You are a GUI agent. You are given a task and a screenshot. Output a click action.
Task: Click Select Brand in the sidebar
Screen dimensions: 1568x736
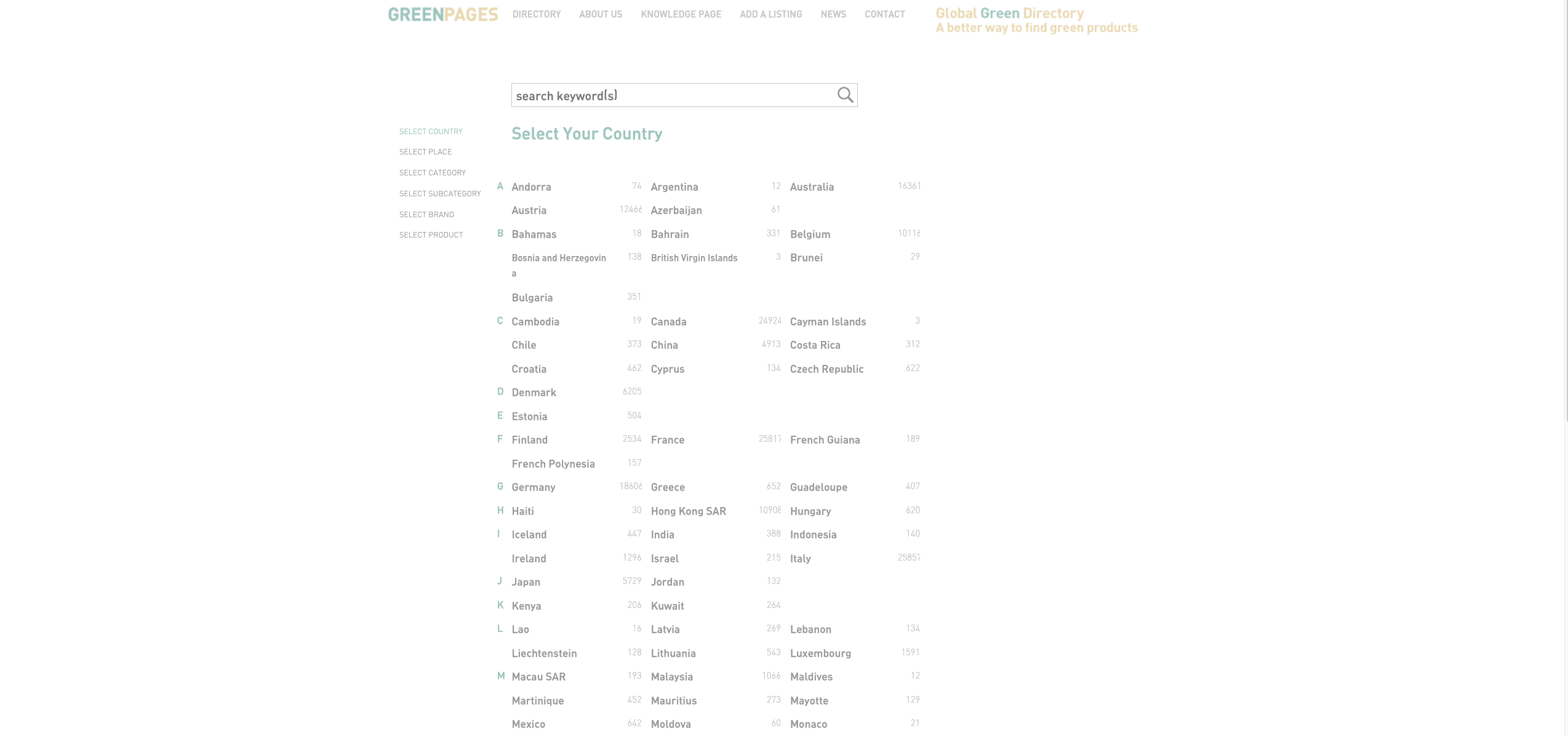[426, 215]
